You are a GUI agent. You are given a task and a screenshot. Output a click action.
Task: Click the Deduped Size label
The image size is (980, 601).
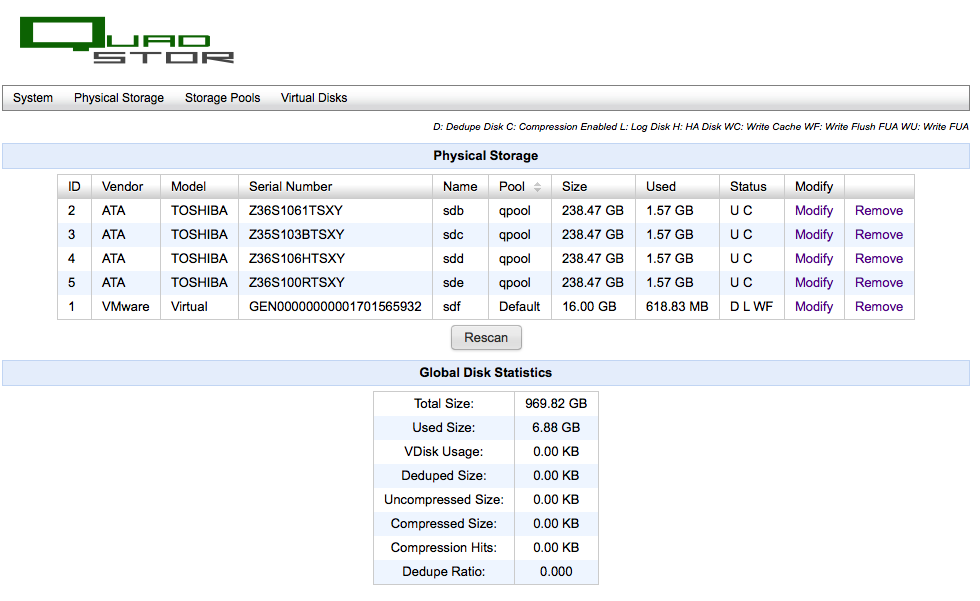click(444, 475)
